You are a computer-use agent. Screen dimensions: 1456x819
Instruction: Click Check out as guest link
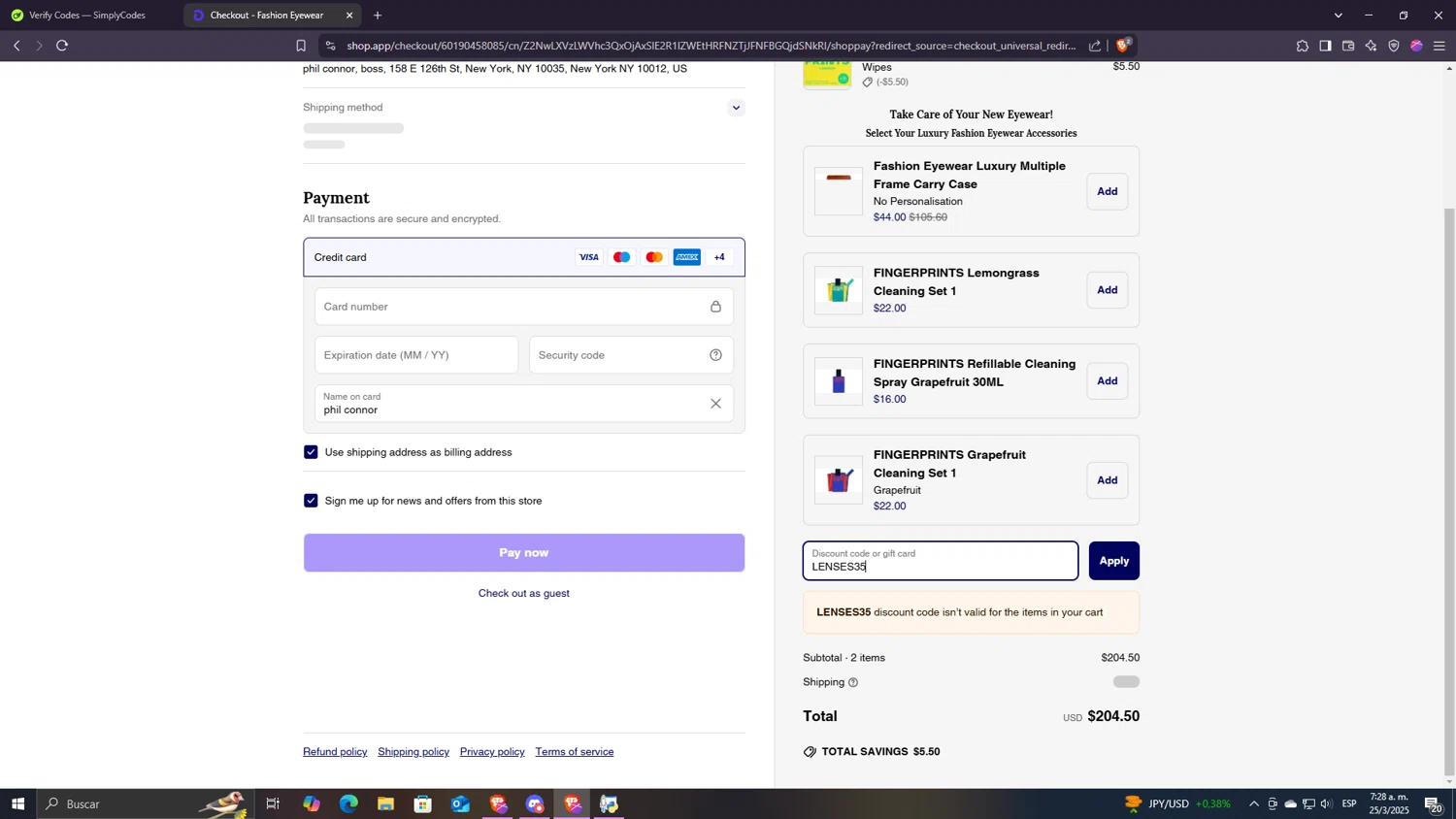(524, 594)
